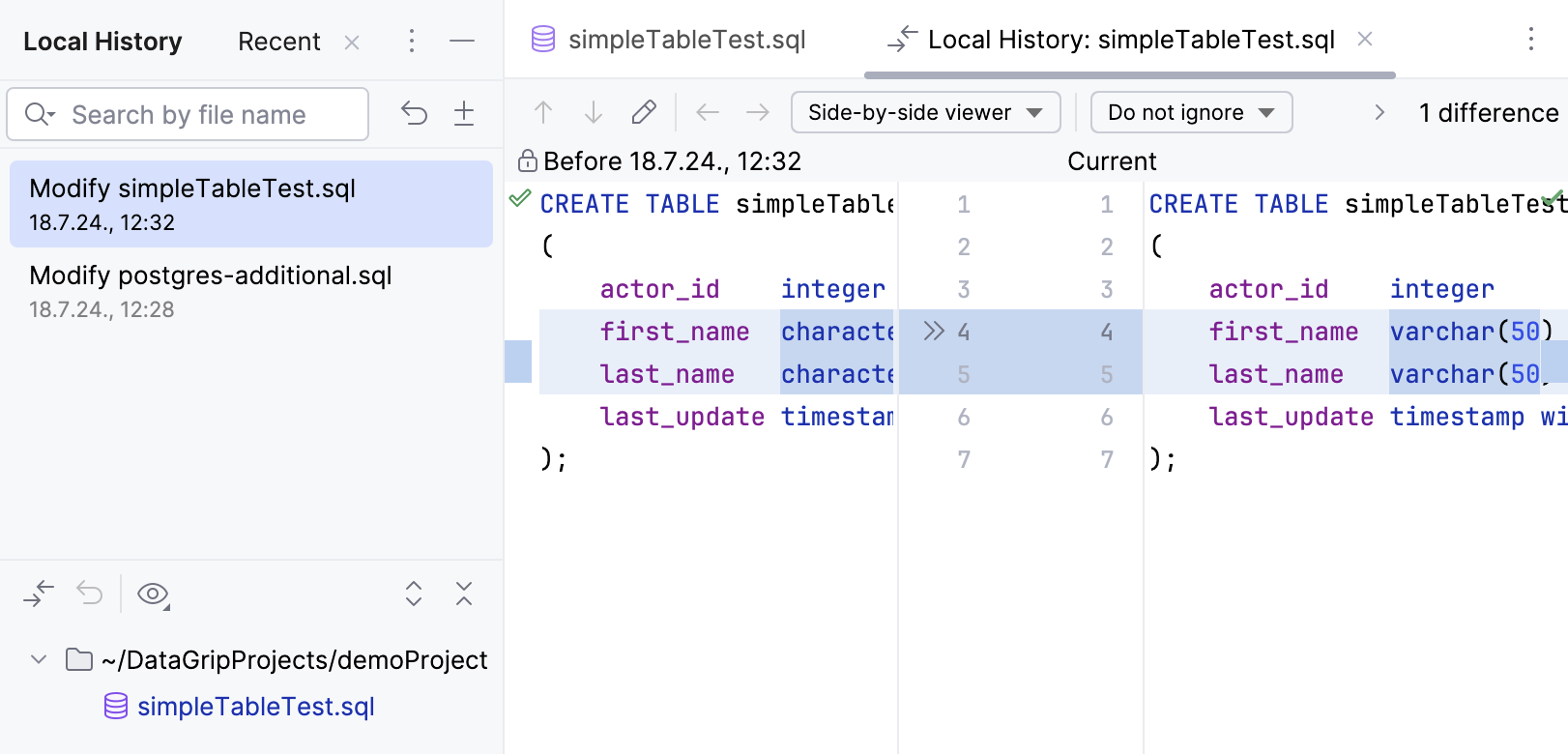
Task: Collapse all items in changes tree
Action: (464, 593)
